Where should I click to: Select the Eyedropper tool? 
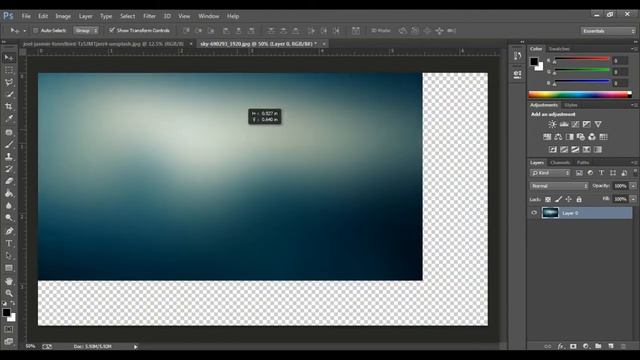(x=9, y=119)
